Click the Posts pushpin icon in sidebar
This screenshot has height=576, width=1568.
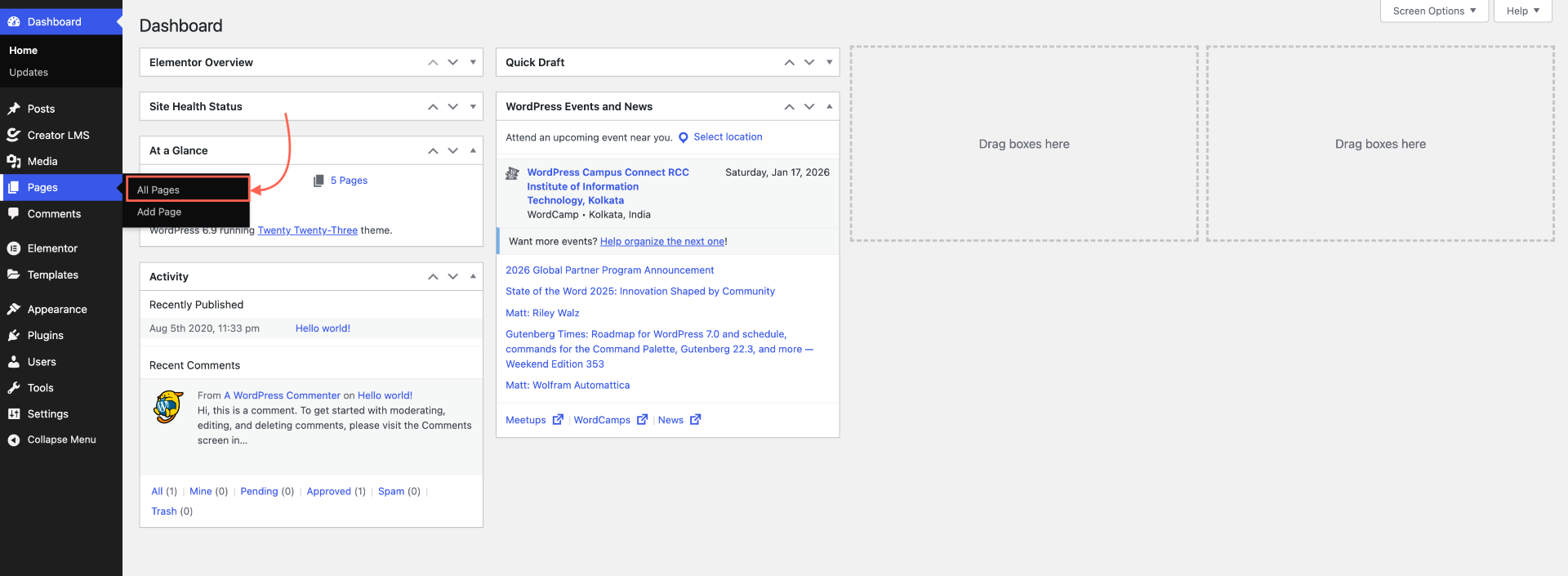coord(14,109)
